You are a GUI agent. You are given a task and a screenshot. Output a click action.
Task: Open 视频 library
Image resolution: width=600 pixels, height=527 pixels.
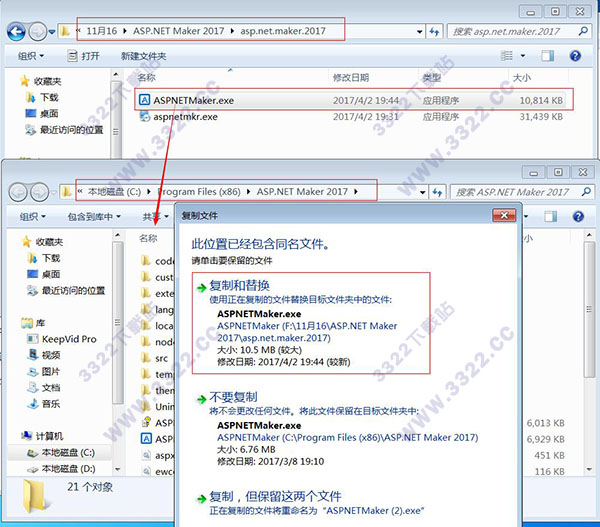coord(44,355)
